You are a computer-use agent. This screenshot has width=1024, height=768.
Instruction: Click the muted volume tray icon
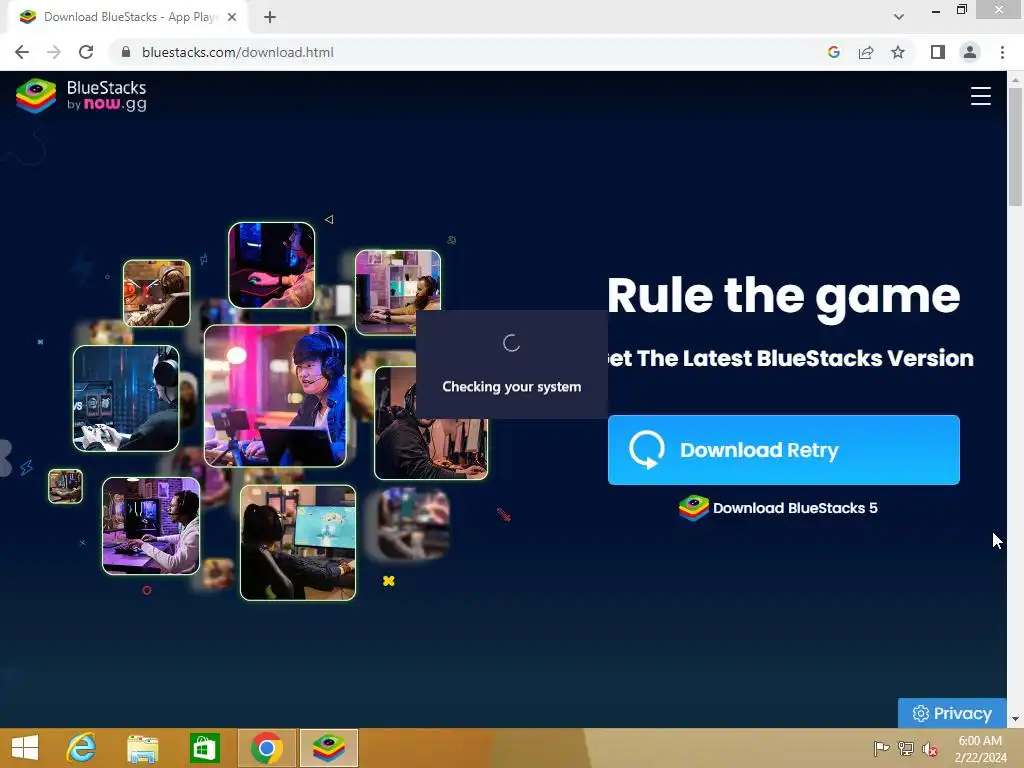930,748
